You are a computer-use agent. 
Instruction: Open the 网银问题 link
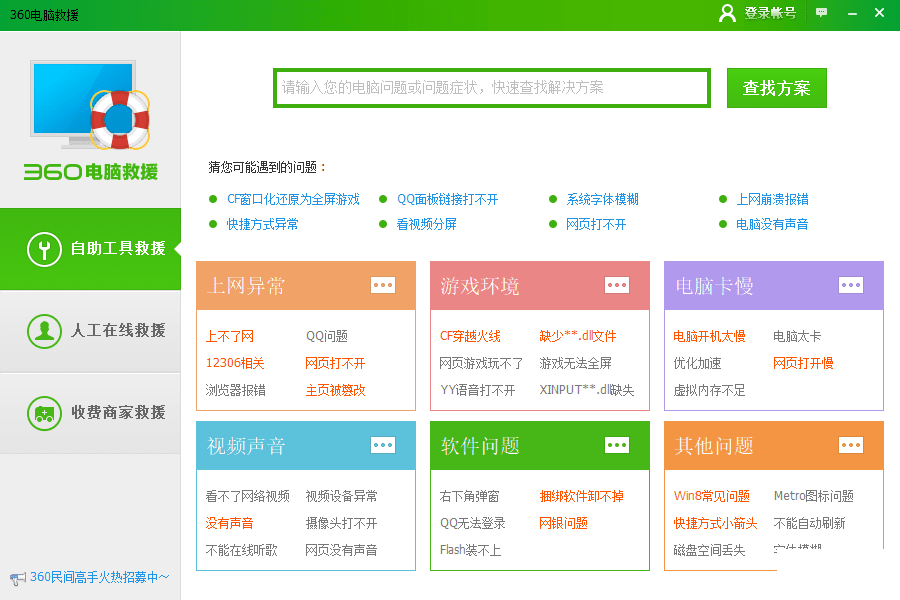point(564,523)
